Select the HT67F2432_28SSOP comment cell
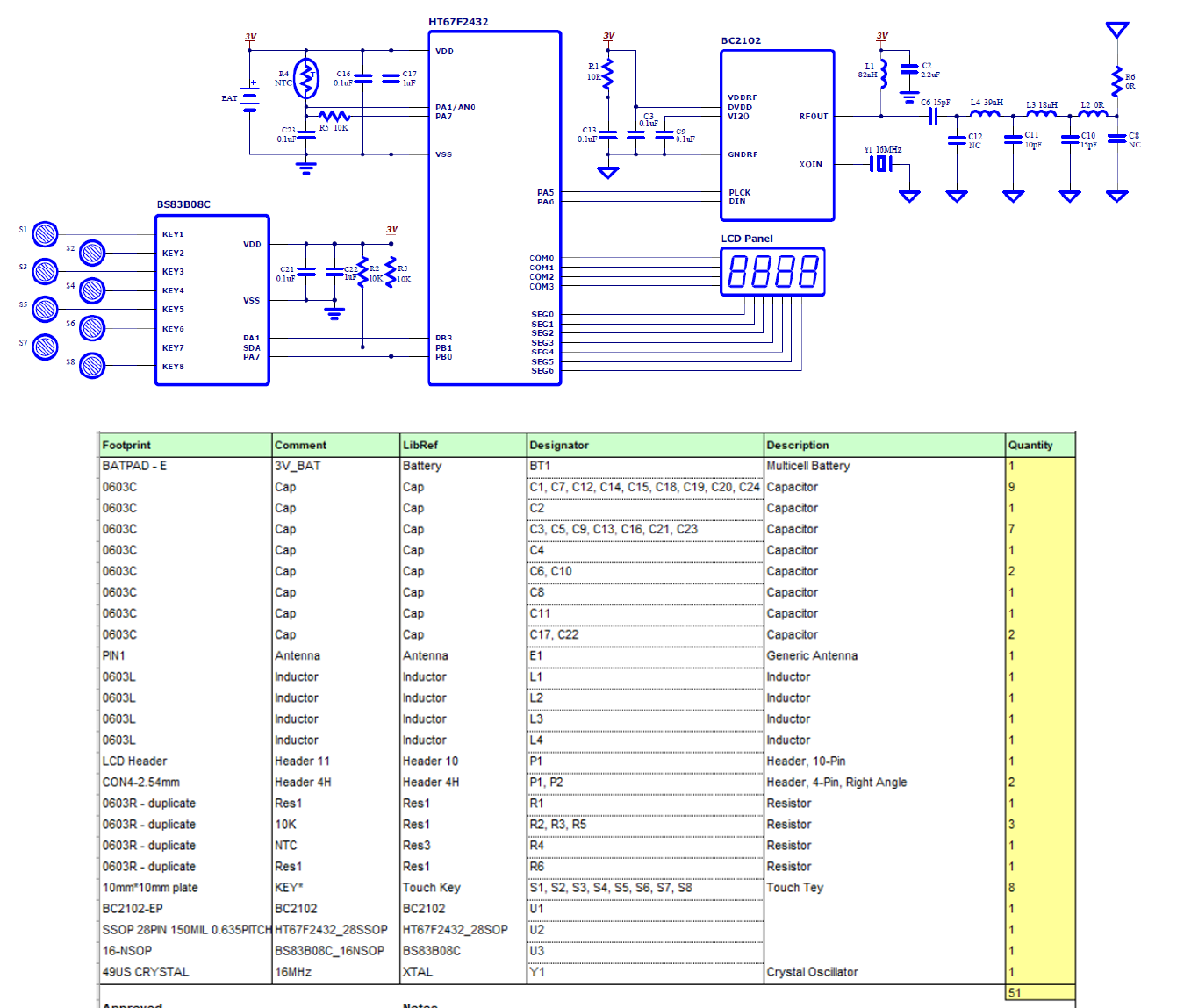1184x1008 pixels. 336,929
